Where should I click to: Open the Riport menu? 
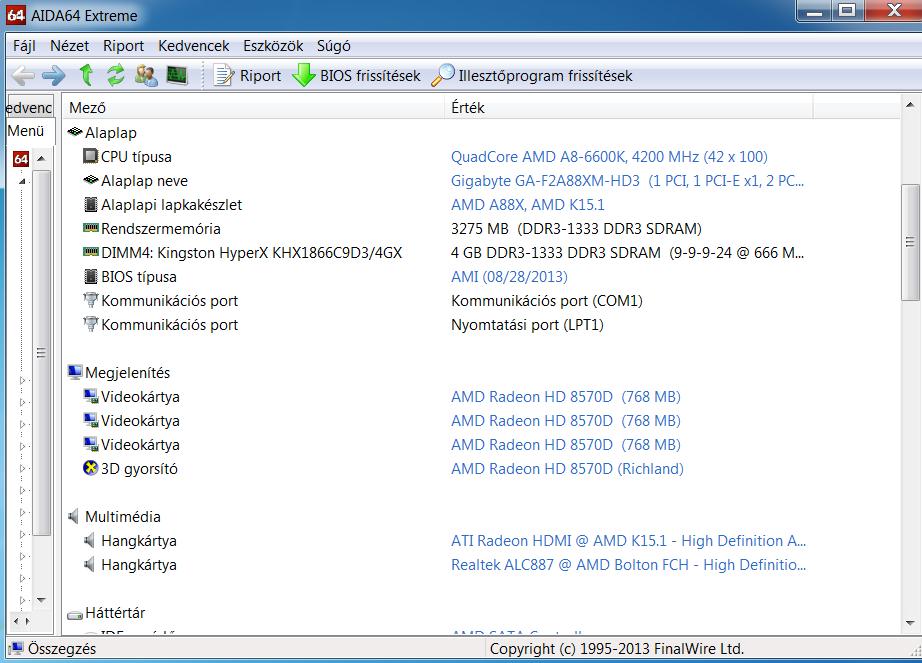(123, 46)
